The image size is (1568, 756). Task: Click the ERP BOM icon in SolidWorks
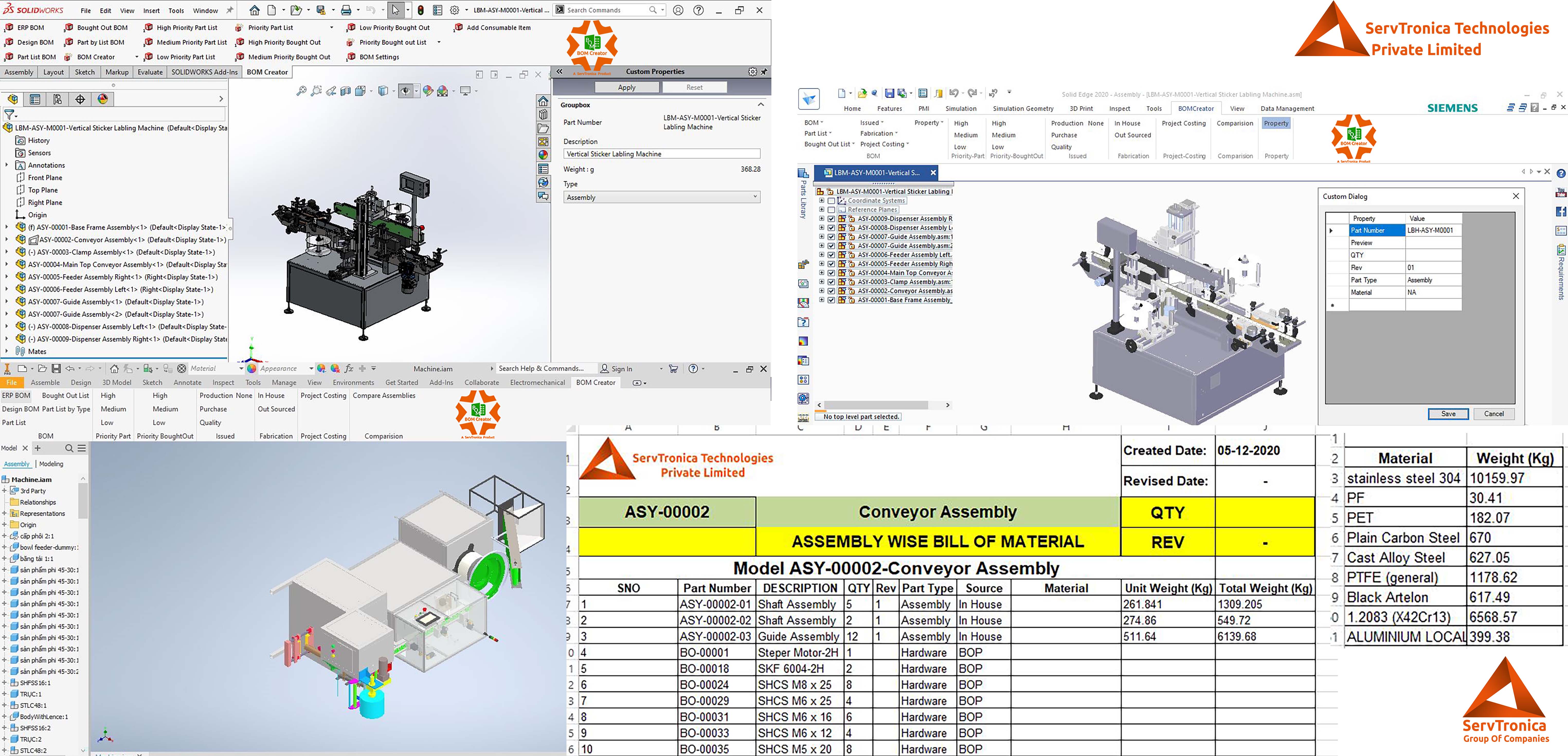pos(9,27)
